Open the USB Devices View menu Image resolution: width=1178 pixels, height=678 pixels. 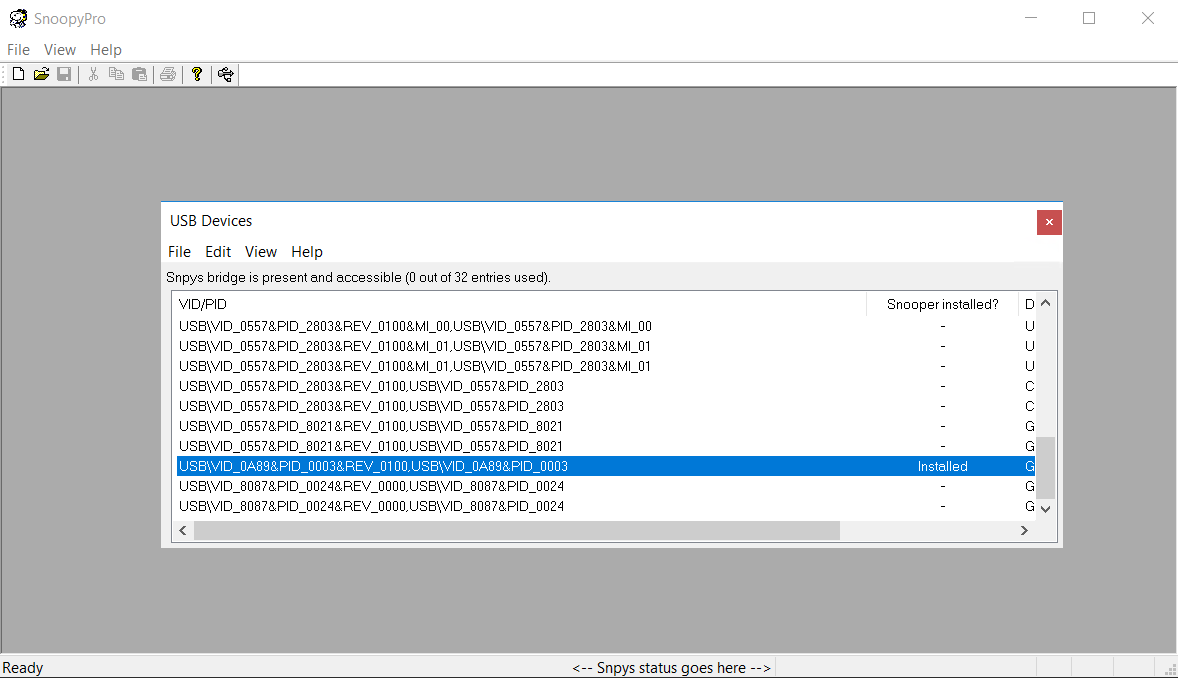pyautogui.click(x=261, y=252)
